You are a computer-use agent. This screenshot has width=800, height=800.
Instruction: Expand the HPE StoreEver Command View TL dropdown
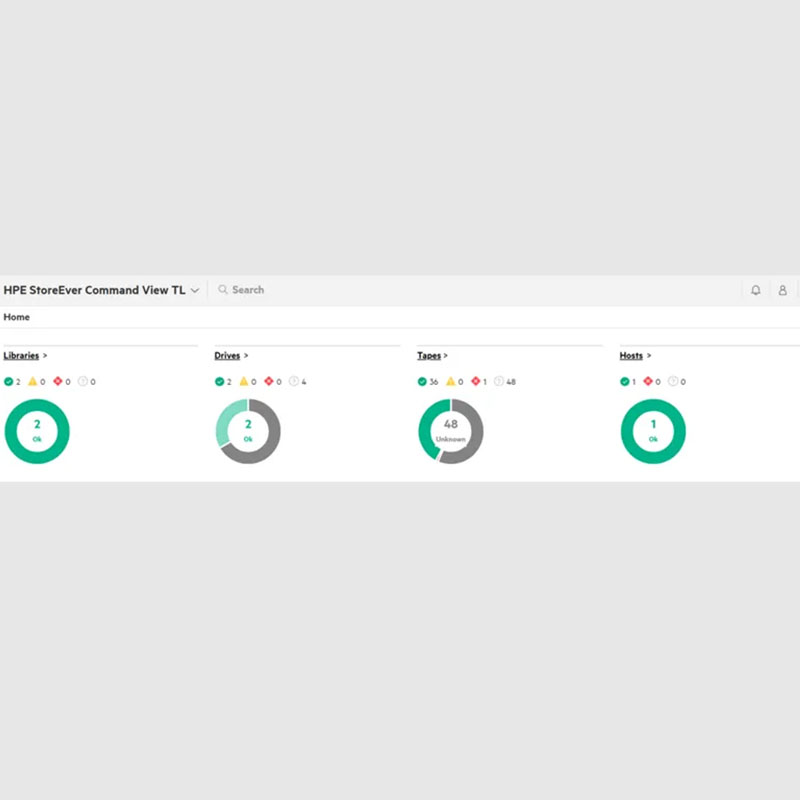195,290
